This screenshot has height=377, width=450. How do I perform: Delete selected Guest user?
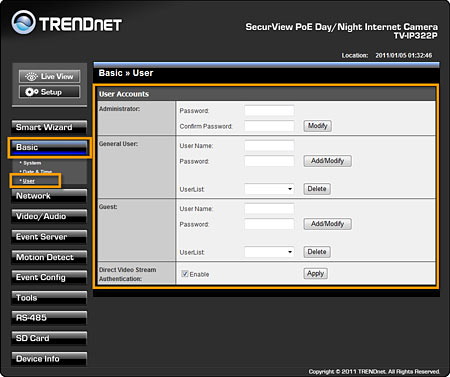click(317, 252)
